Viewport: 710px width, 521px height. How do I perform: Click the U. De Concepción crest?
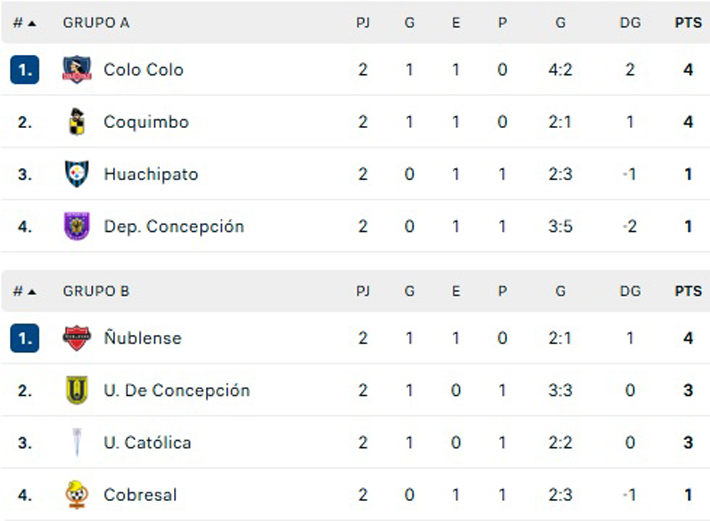[77, 390]
